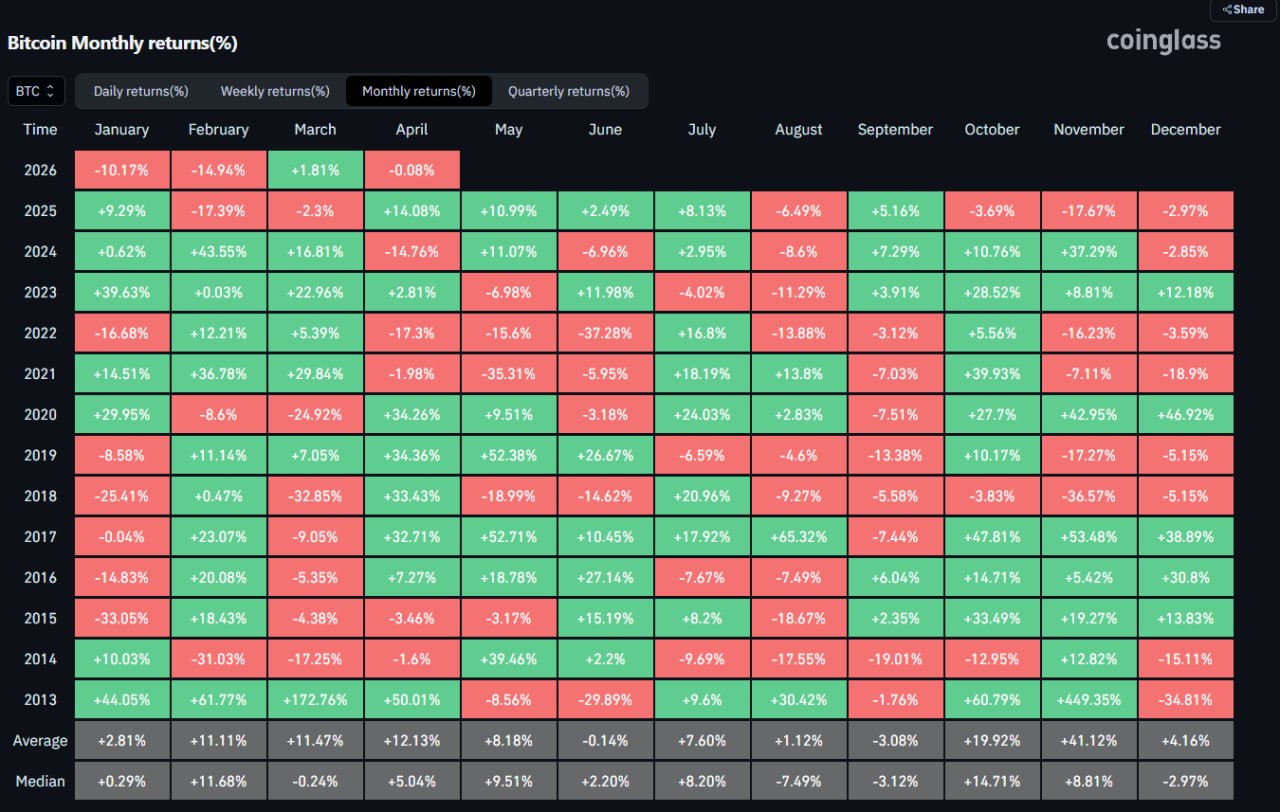Click the August 2017 +65.32% cell

tap(798, 537)
